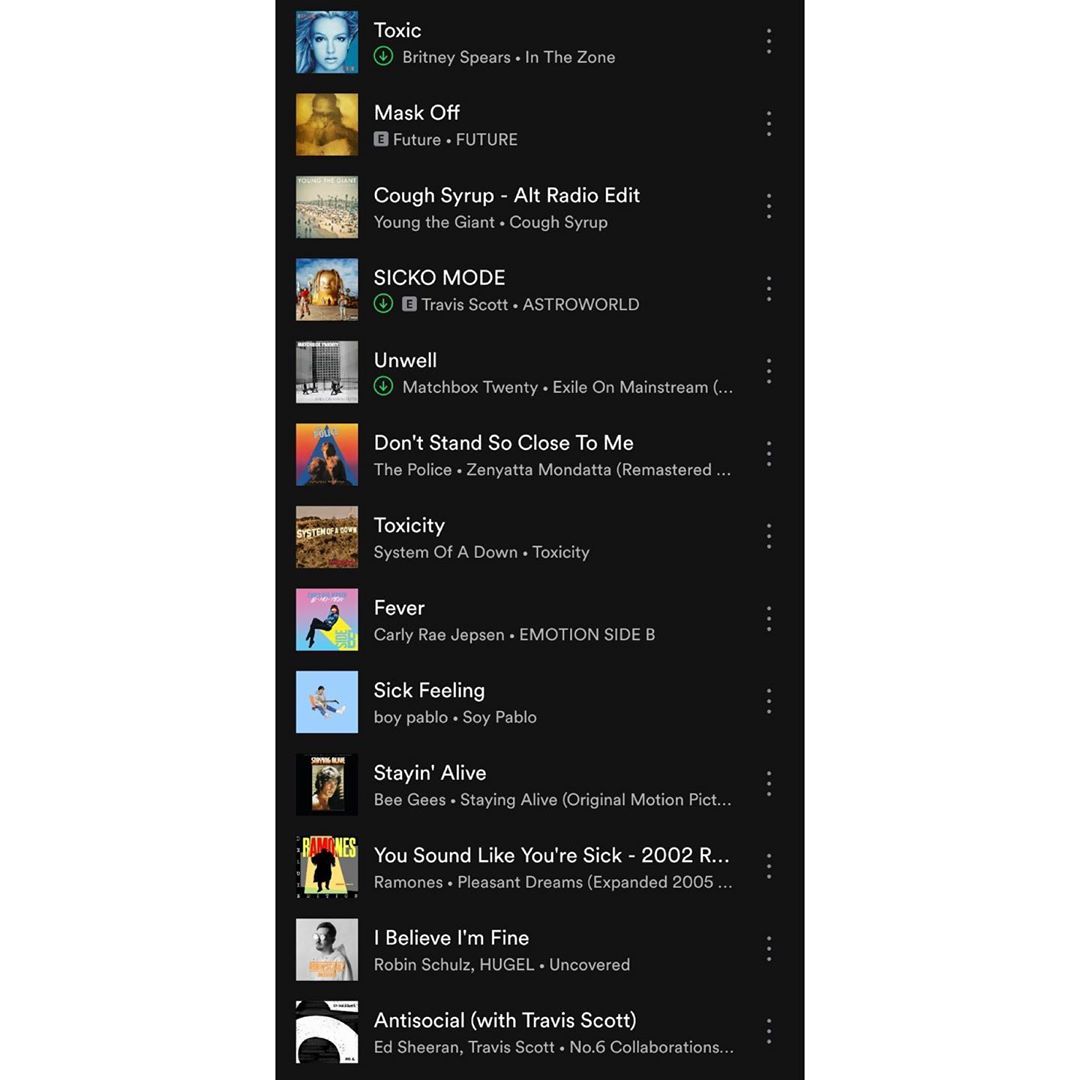Open three-dot menu for Mask Off

(769, 124)
